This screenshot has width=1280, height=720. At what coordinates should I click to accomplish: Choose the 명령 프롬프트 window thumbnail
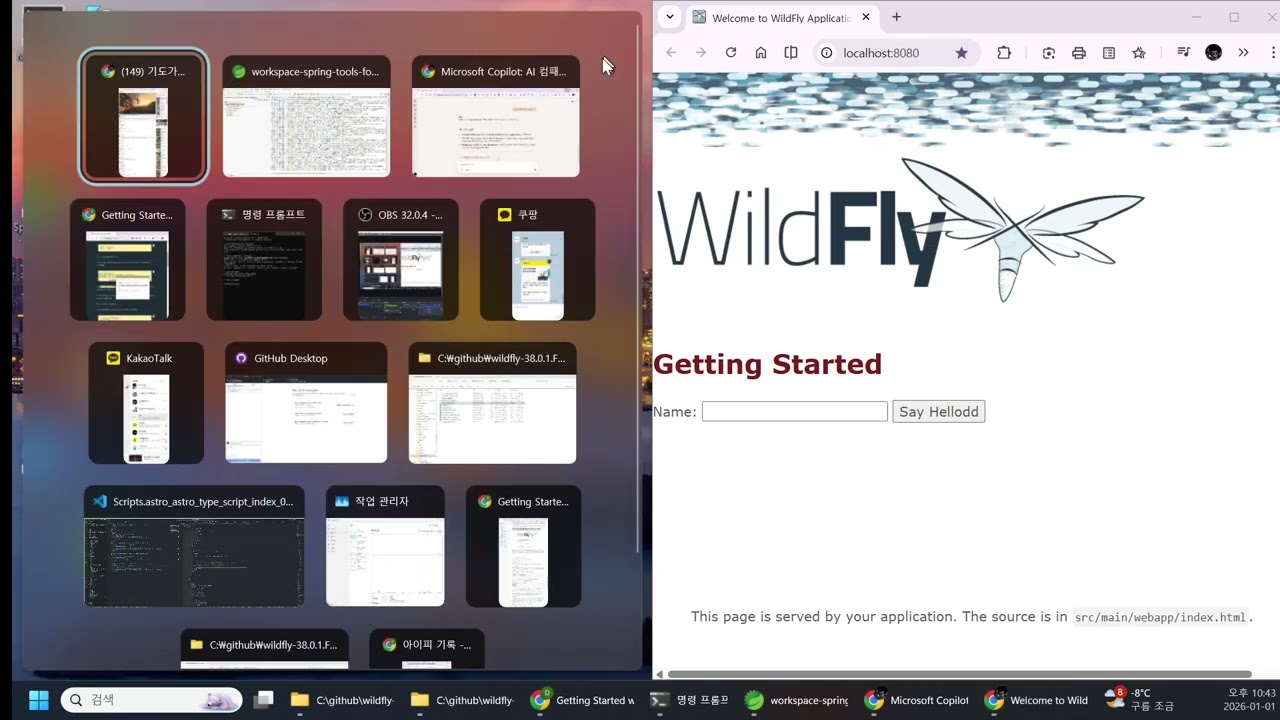pos(264,260)
